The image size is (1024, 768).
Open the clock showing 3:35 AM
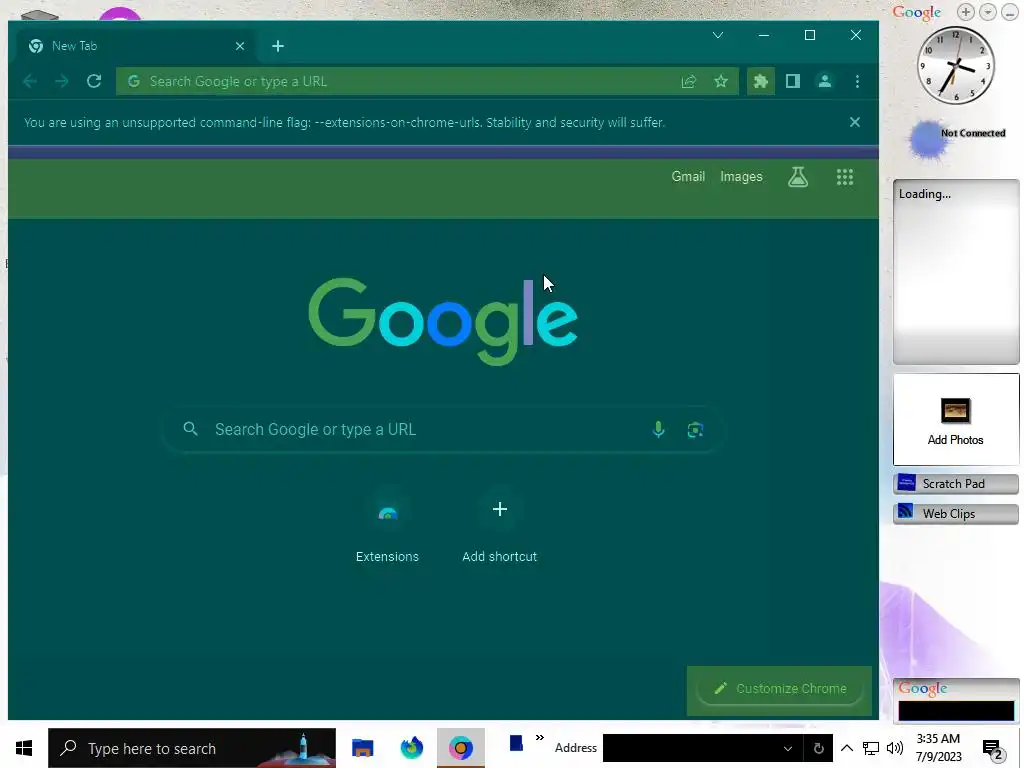tap(938, 748)
